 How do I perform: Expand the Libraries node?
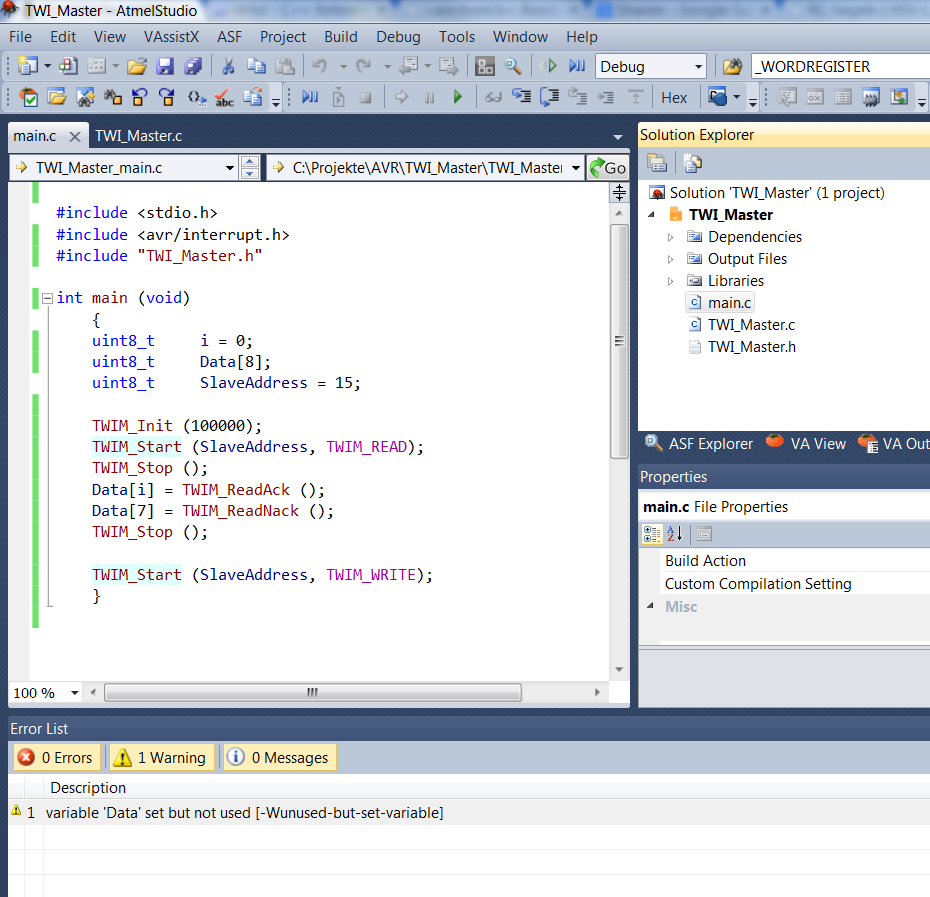point(670,281)
